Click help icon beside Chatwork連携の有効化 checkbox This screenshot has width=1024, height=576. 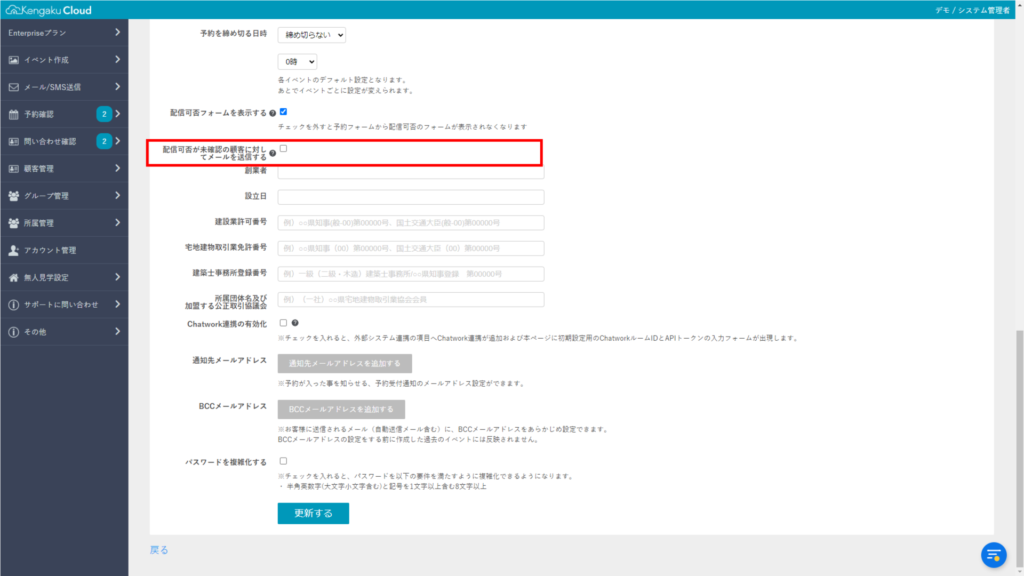(x=295, y=323)
